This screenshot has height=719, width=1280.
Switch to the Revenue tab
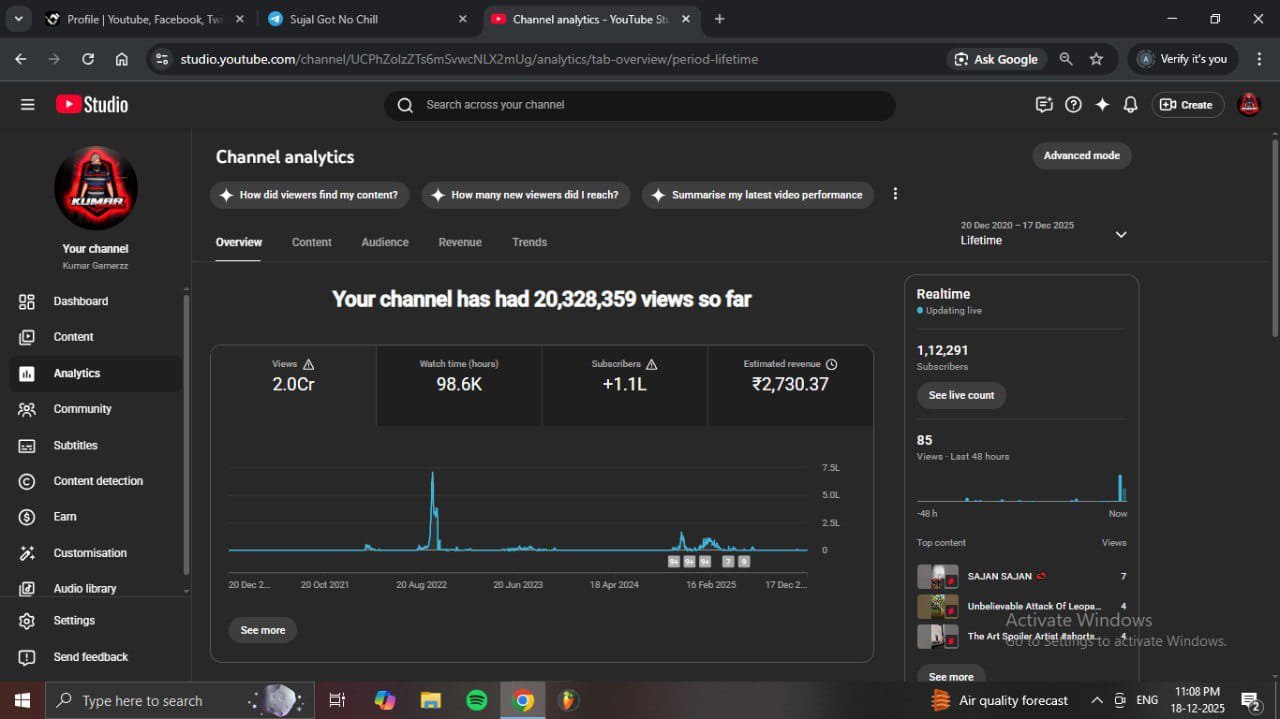[460, 242]
